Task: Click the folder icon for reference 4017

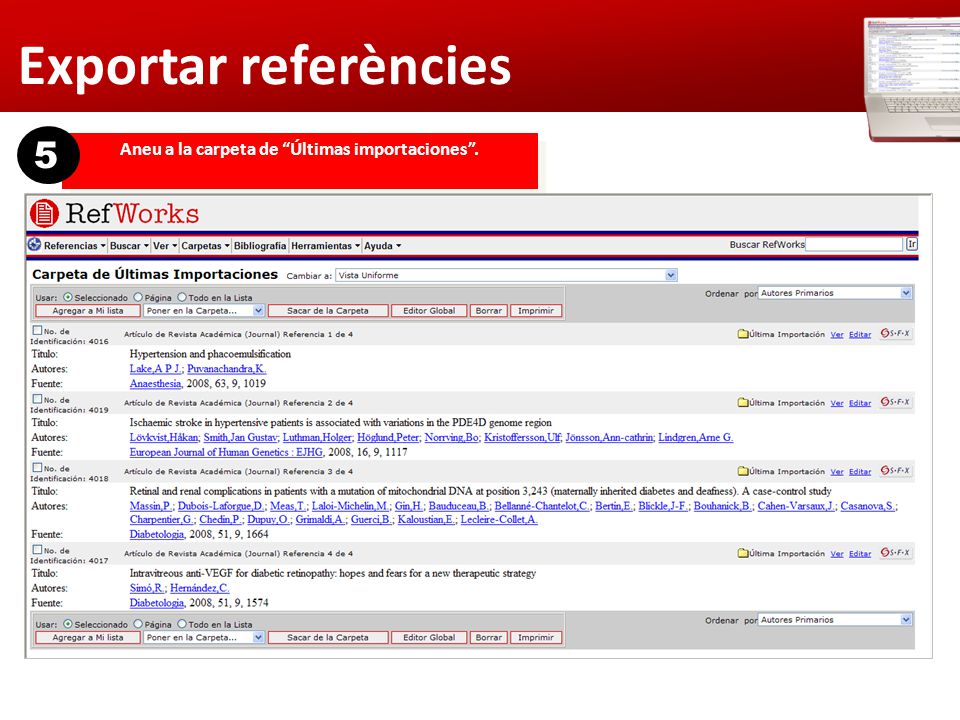Action: (743, 553)
